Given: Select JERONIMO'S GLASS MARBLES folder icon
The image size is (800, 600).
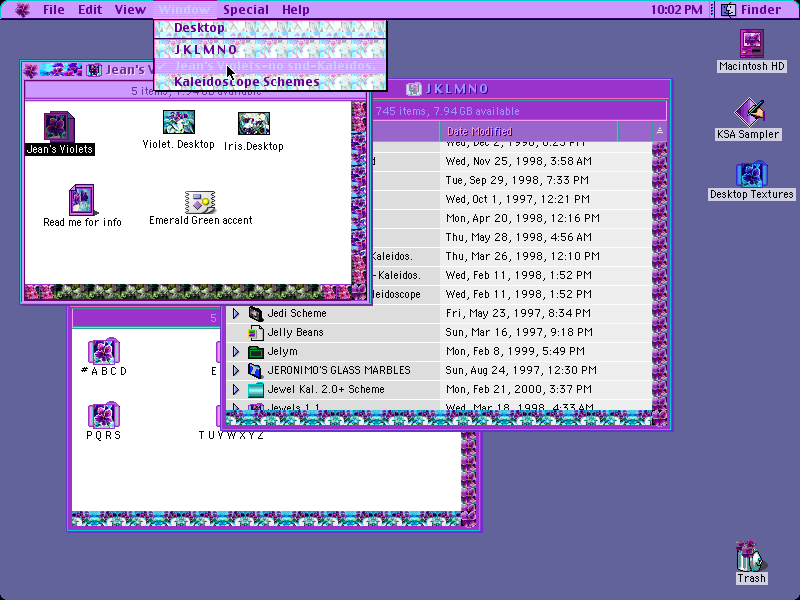Looking at the screenshot, I should 256,370.
